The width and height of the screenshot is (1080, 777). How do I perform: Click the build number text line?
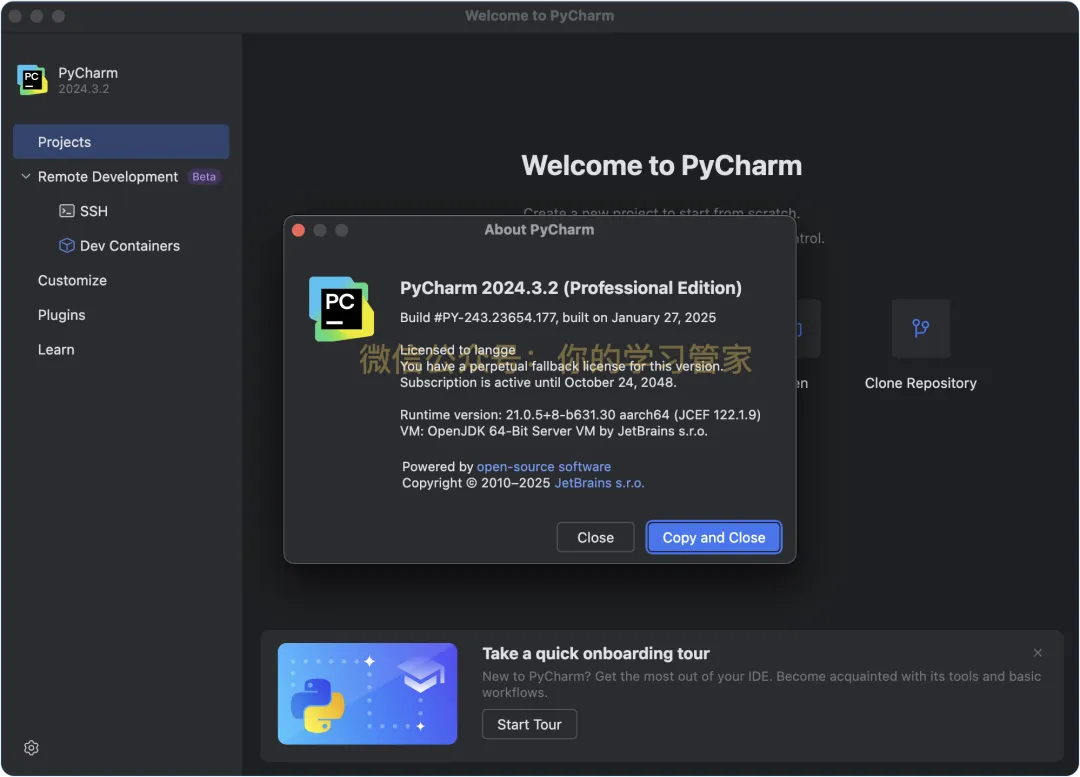(x=558, y=318)
